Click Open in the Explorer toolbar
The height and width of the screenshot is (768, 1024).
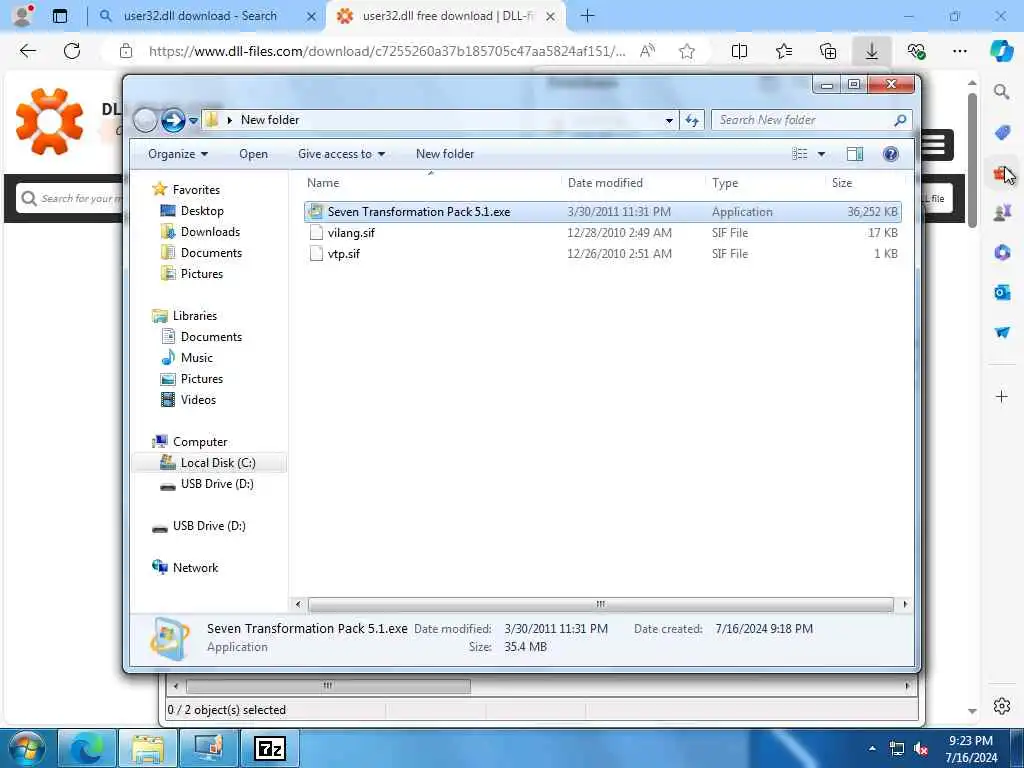253,154
